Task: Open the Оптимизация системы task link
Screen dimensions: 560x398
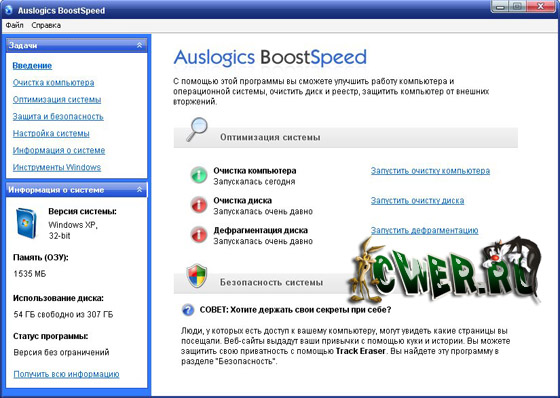Action: tap(57, 99)
